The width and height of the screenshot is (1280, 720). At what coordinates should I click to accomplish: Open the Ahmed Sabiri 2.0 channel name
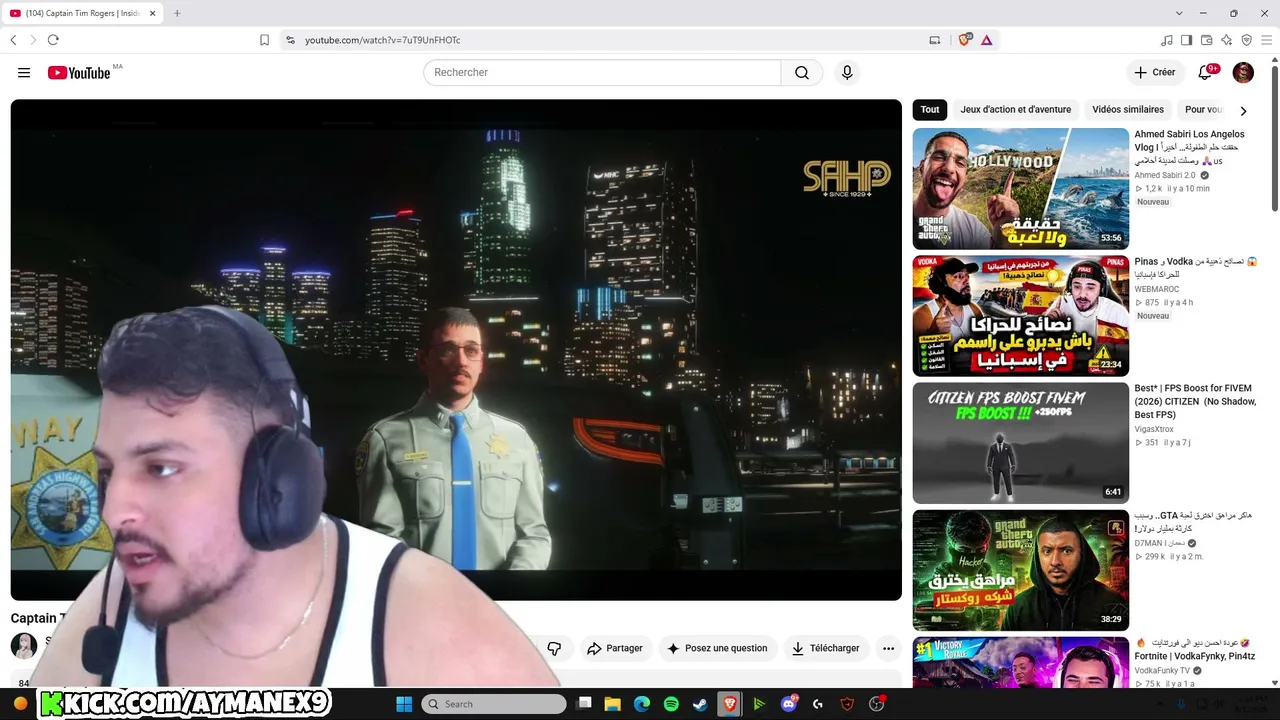[x=1165, y=175]
